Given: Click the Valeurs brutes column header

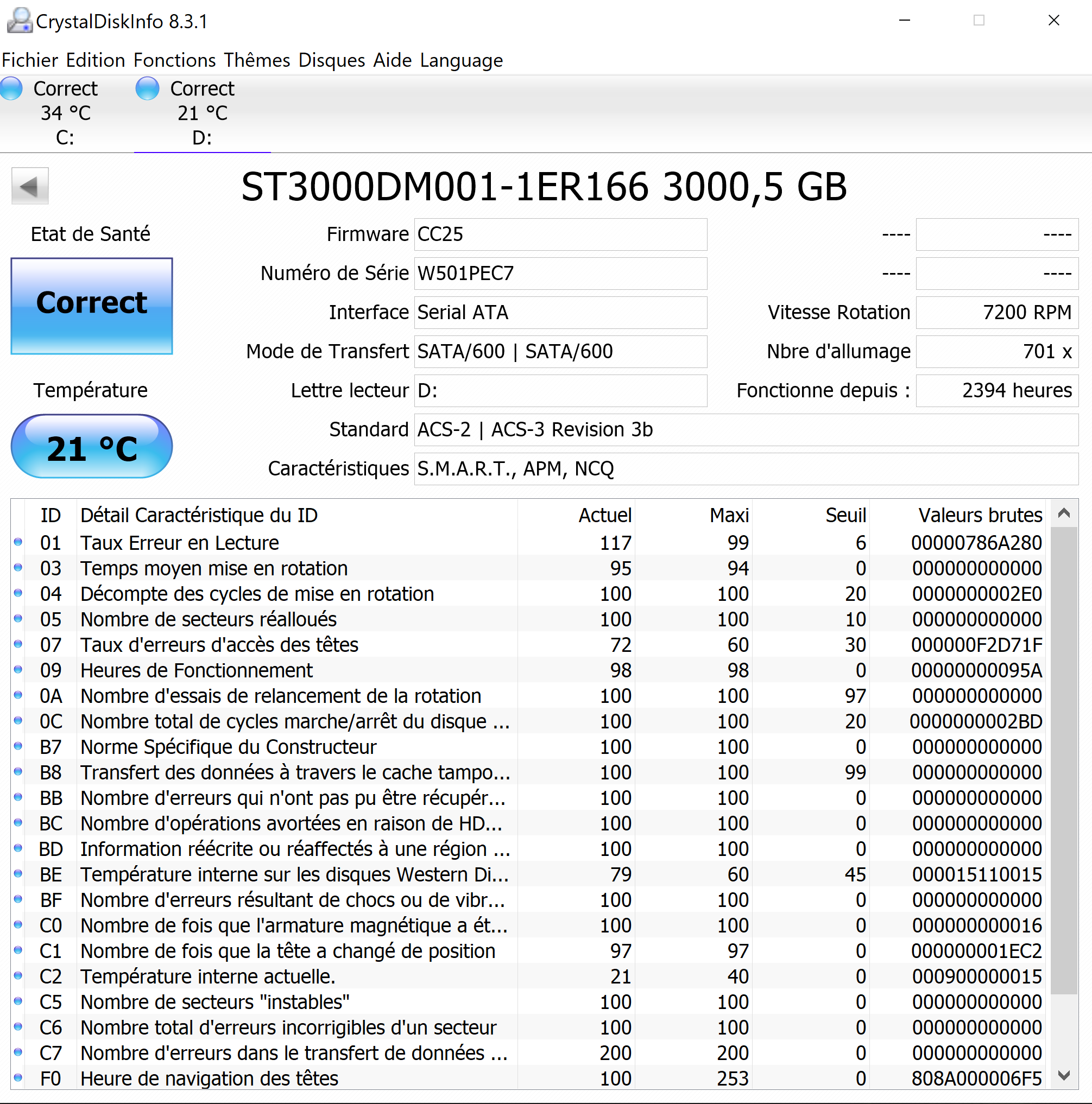Looking at the screenshot, I should click(980, 515).
